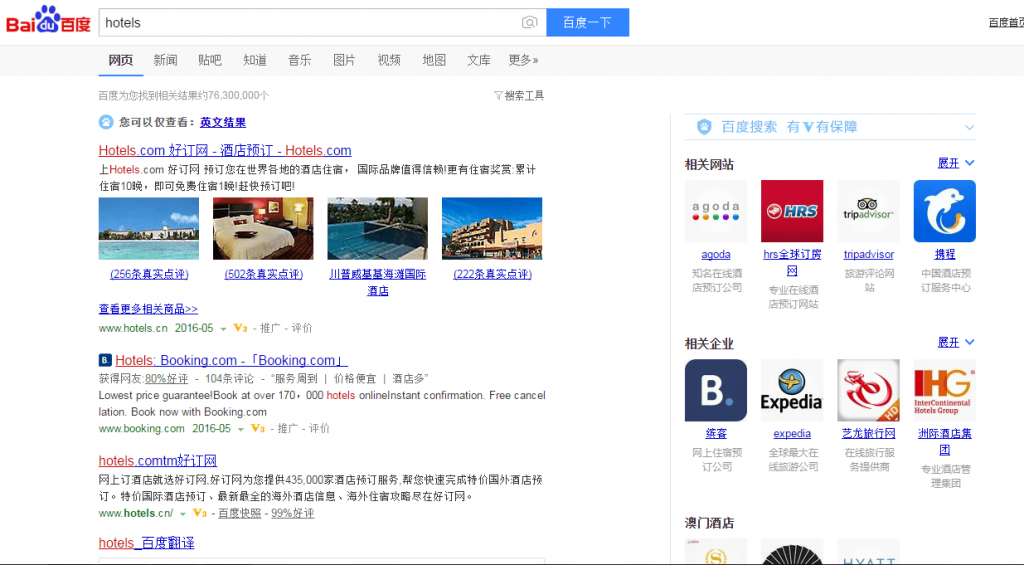Click the 99%好评 link
The width and height of the screenshot is (1024, 565).
click(293, 513)
